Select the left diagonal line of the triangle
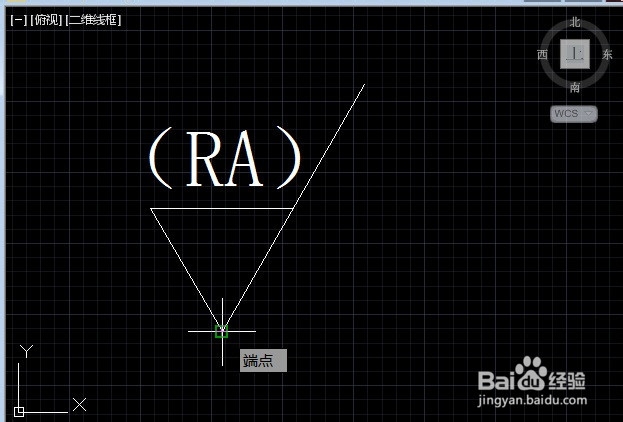The width and height of the screenshot is (623, 422). tap(186, 269)
